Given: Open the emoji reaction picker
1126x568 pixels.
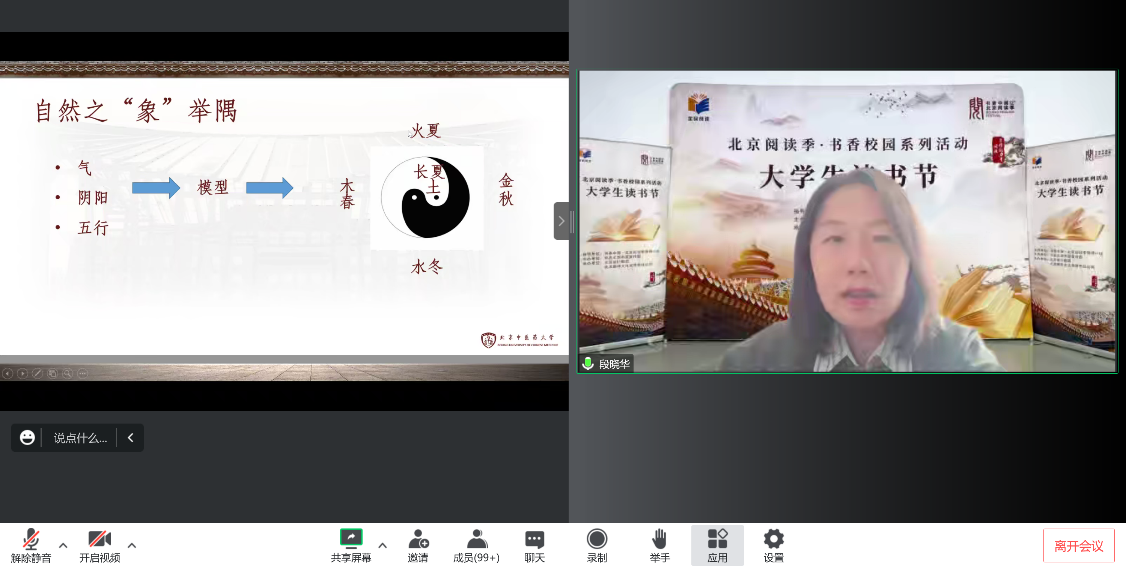Looking at the screenshot, I should click(27, 437).
